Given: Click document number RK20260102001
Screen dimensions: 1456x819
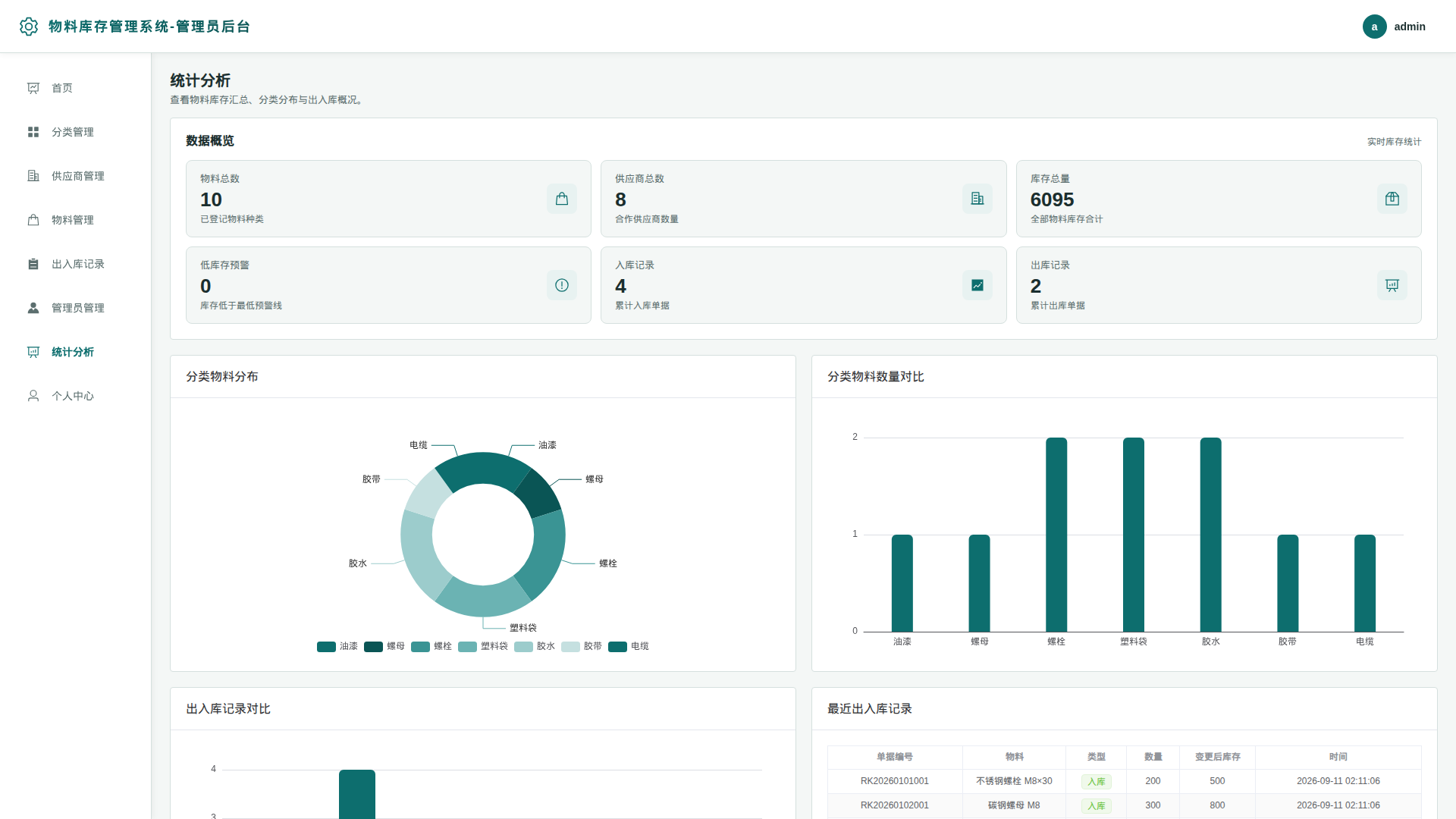Looking at the screenshot, I should (895, 805).
